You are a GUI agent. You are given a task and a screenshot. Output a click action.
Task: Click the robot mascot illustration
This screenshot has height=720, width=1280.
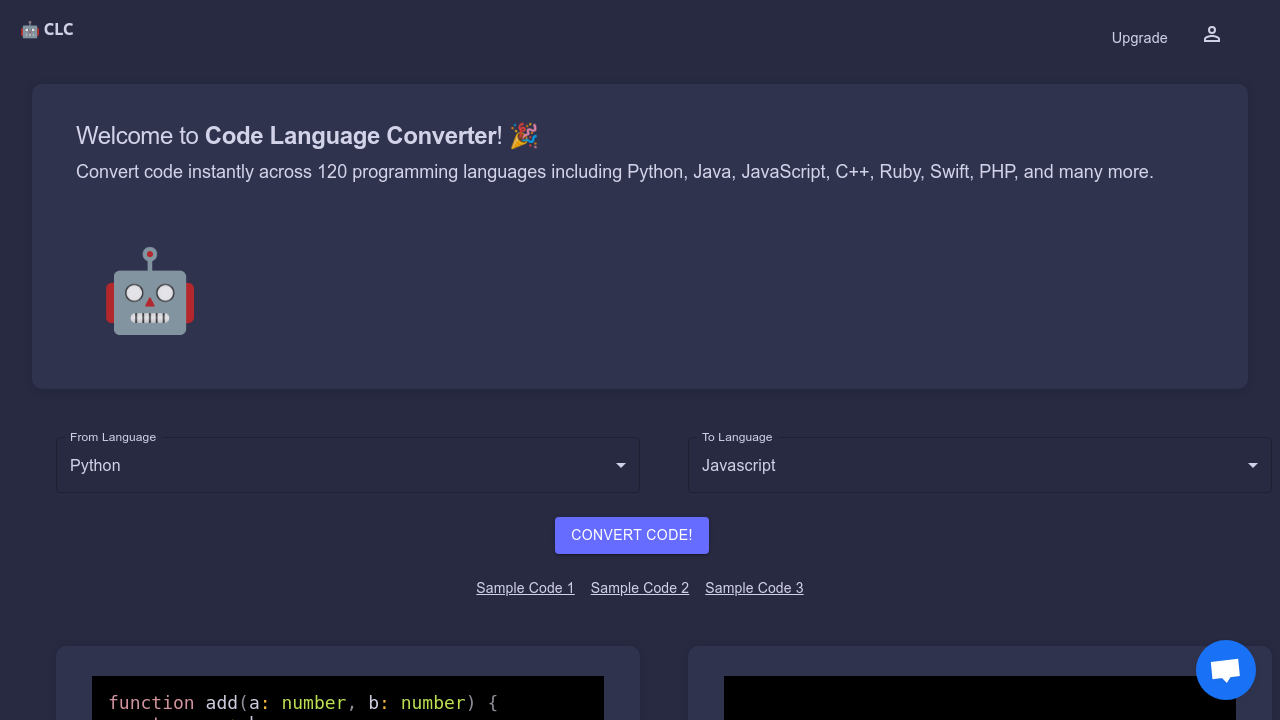tap(150, 291)
